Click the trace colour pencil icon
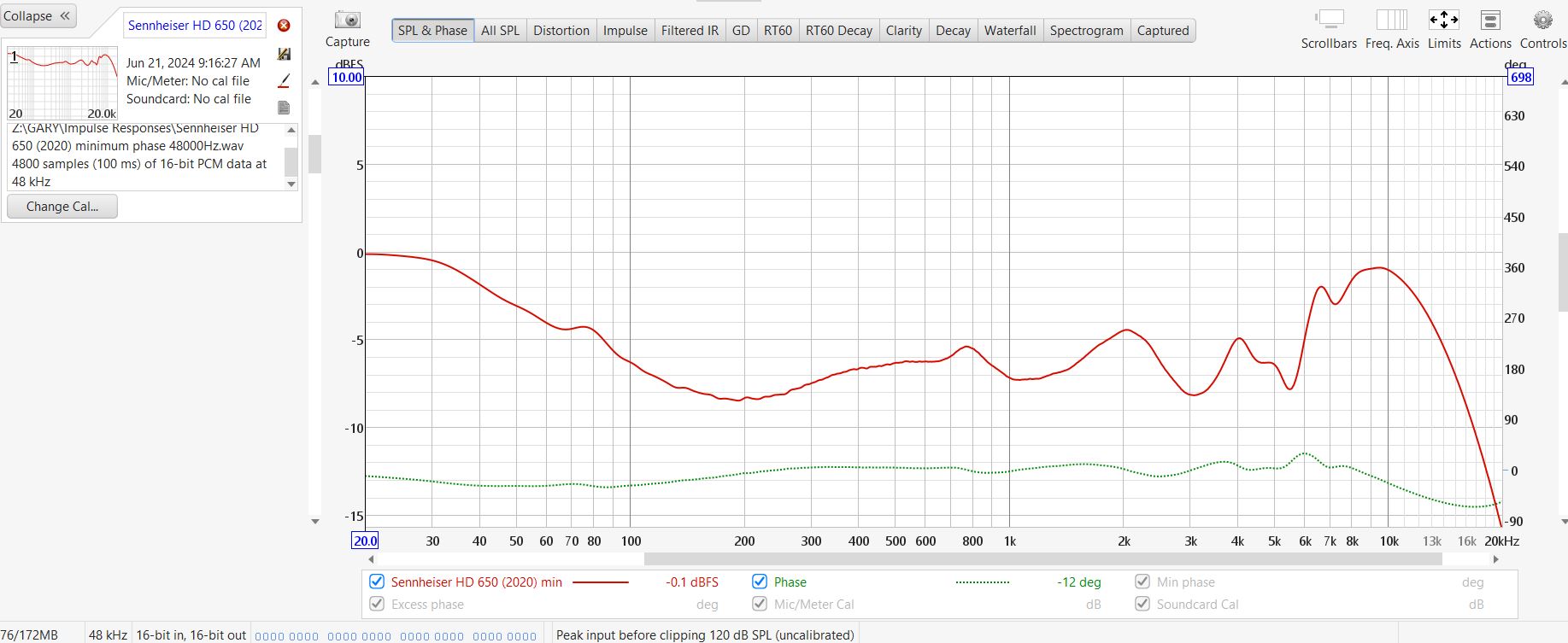 pos(284,80)
